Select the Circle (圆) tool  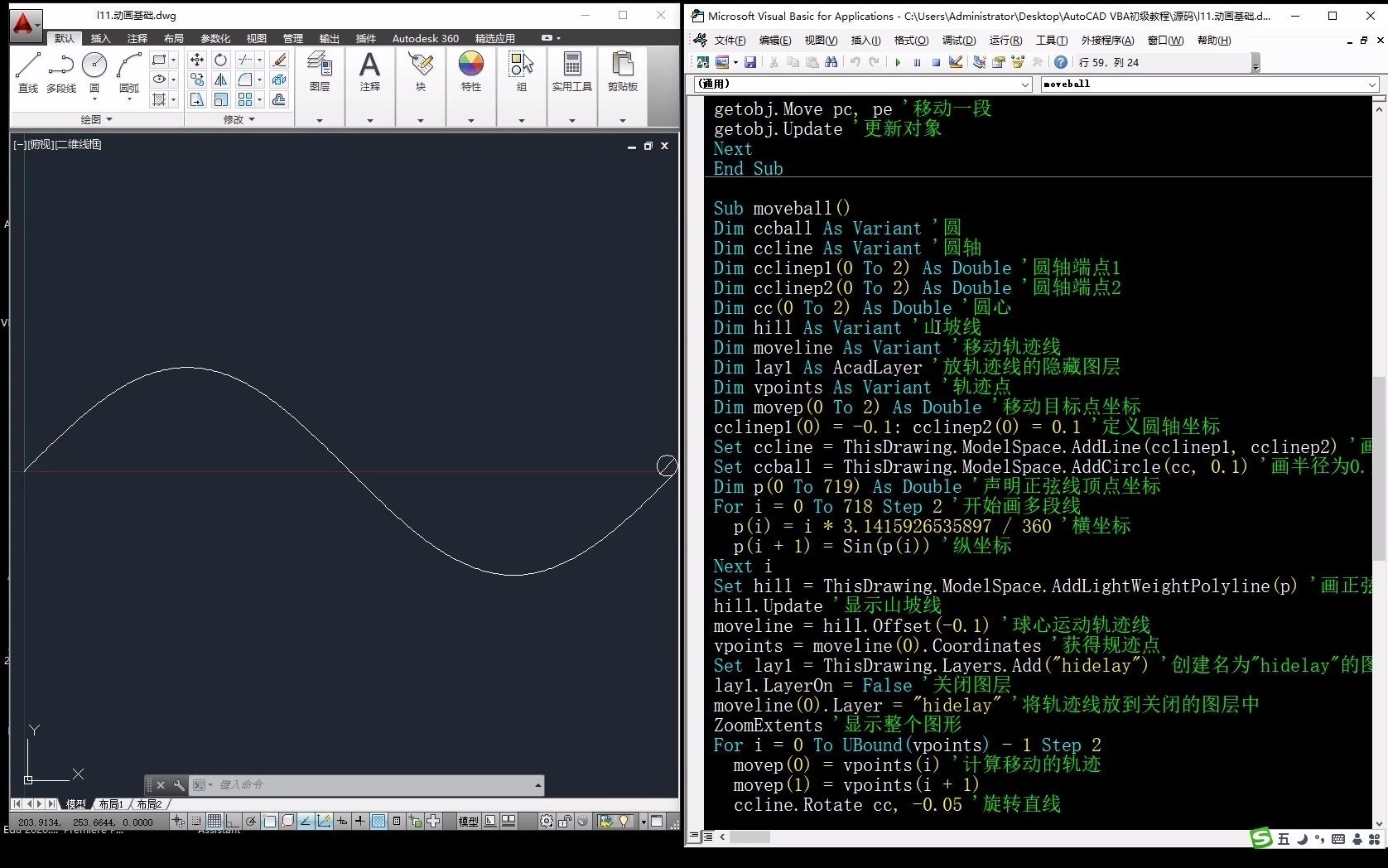point(94,64)
